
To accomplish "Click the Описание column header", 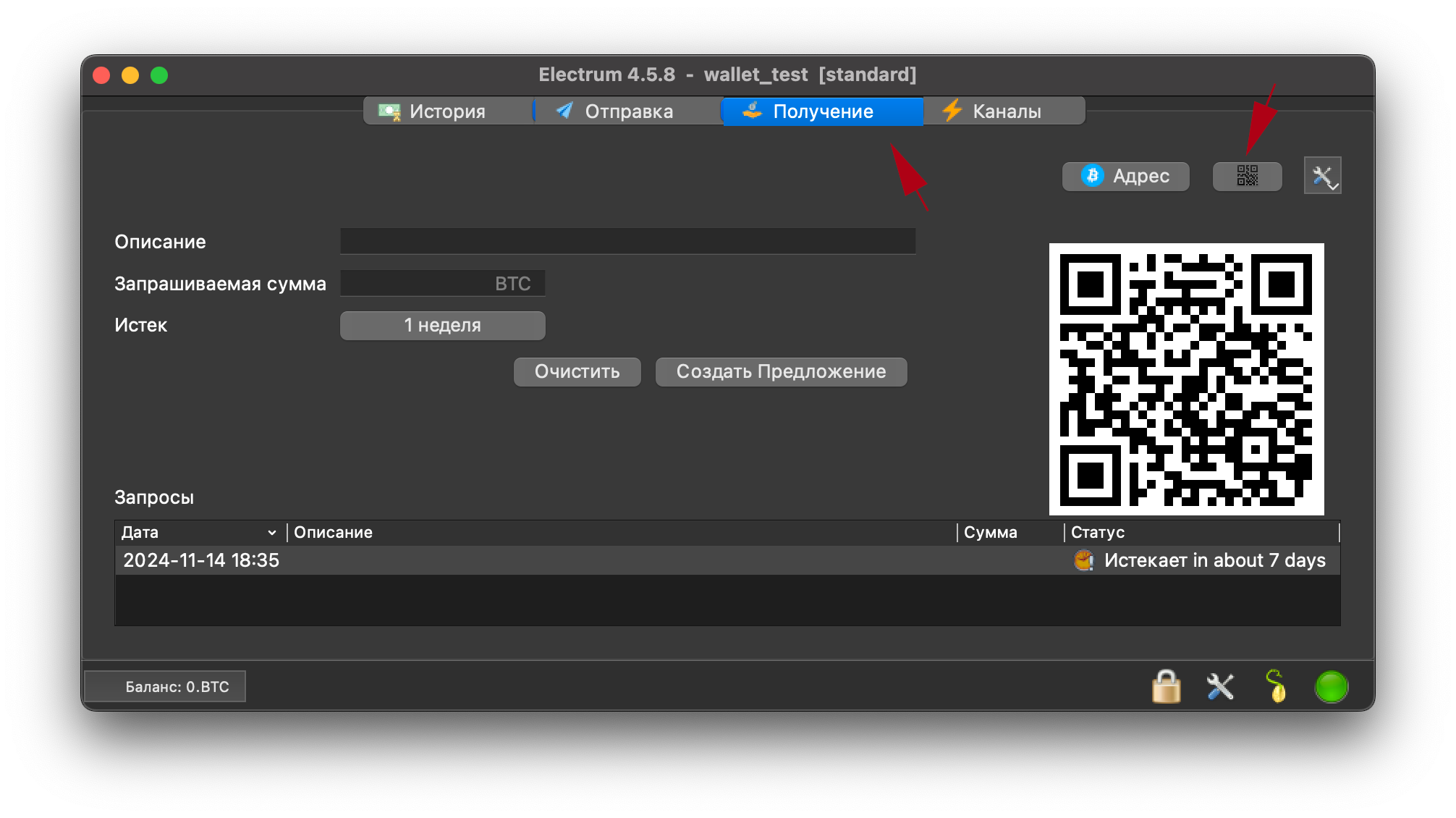I will (622, 533).
